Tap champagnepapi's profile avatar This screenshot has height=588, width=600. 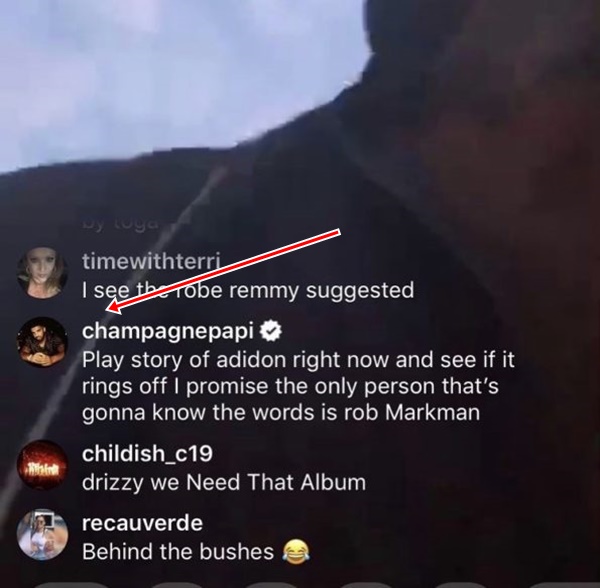click(x=42, y=342)
